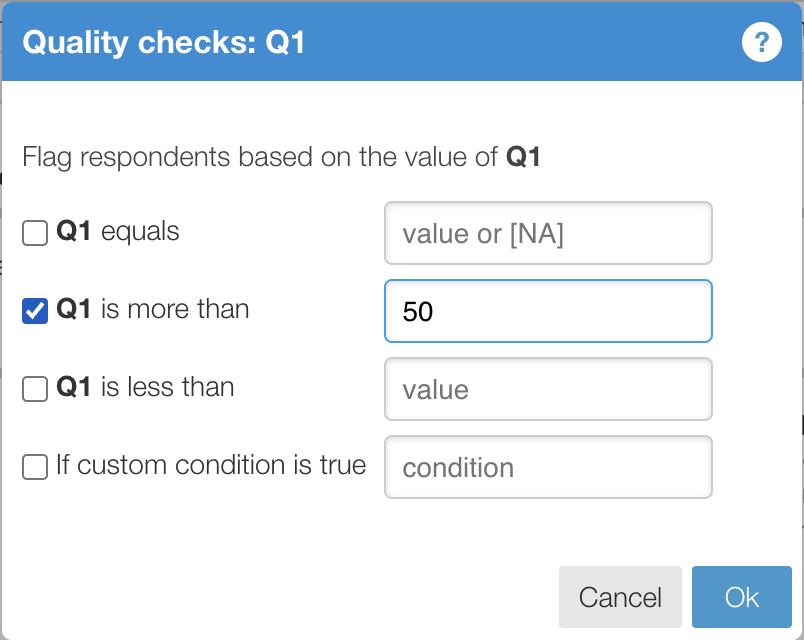The image size is (804, 640).
Task: Edit the threshold value of 50
Action: [548, 311]
